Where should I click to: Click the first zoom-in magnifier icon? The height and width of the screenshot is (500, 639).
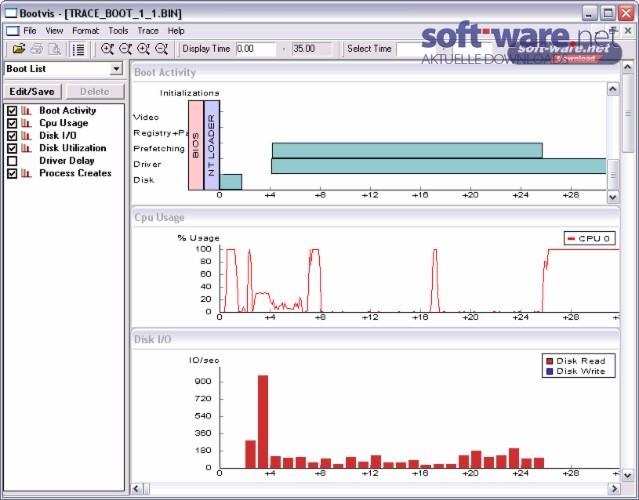[x=107, y=49]
